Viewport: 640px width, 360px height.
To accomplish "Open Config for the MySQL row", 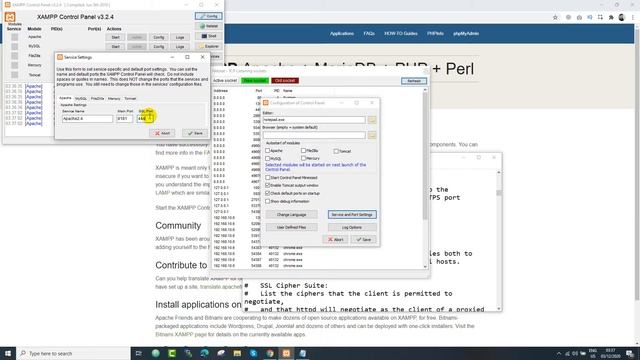I will pyautogui.click(x=158, y=47).
